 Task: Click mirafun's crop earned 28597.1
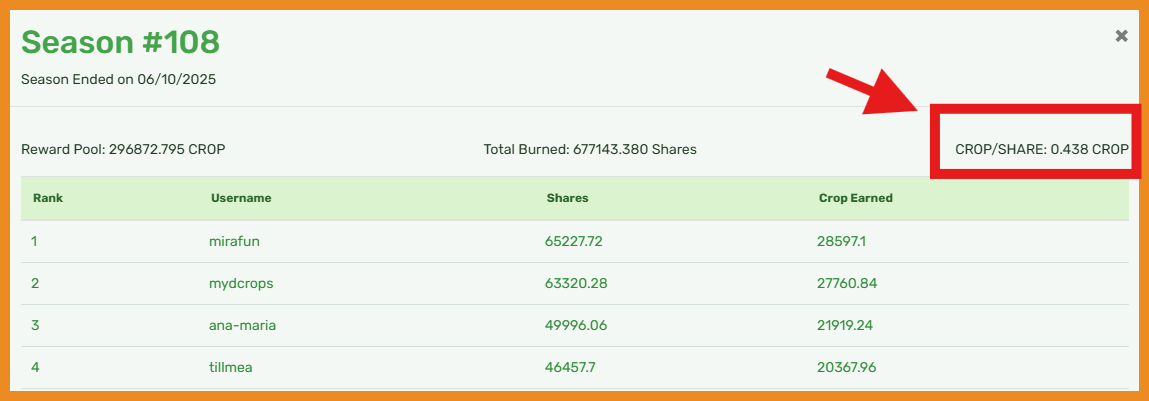coord(841,241)
